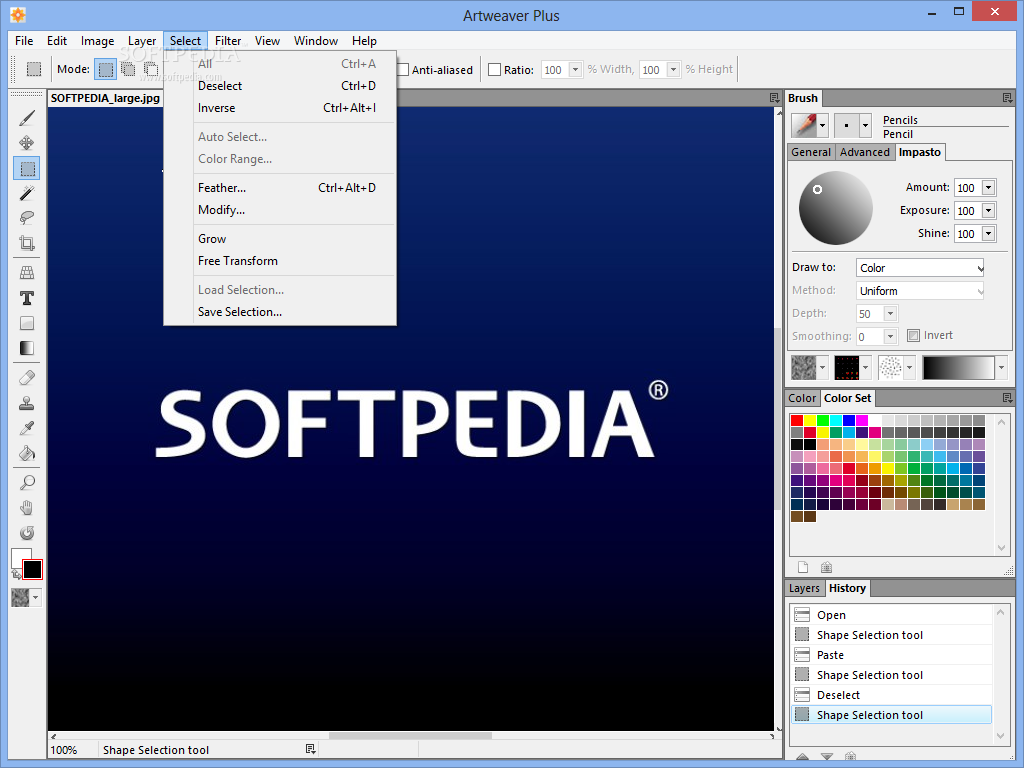Select the Magic Wand tool
Viewport: 1024px width, 768px height.
pos(27,193)
